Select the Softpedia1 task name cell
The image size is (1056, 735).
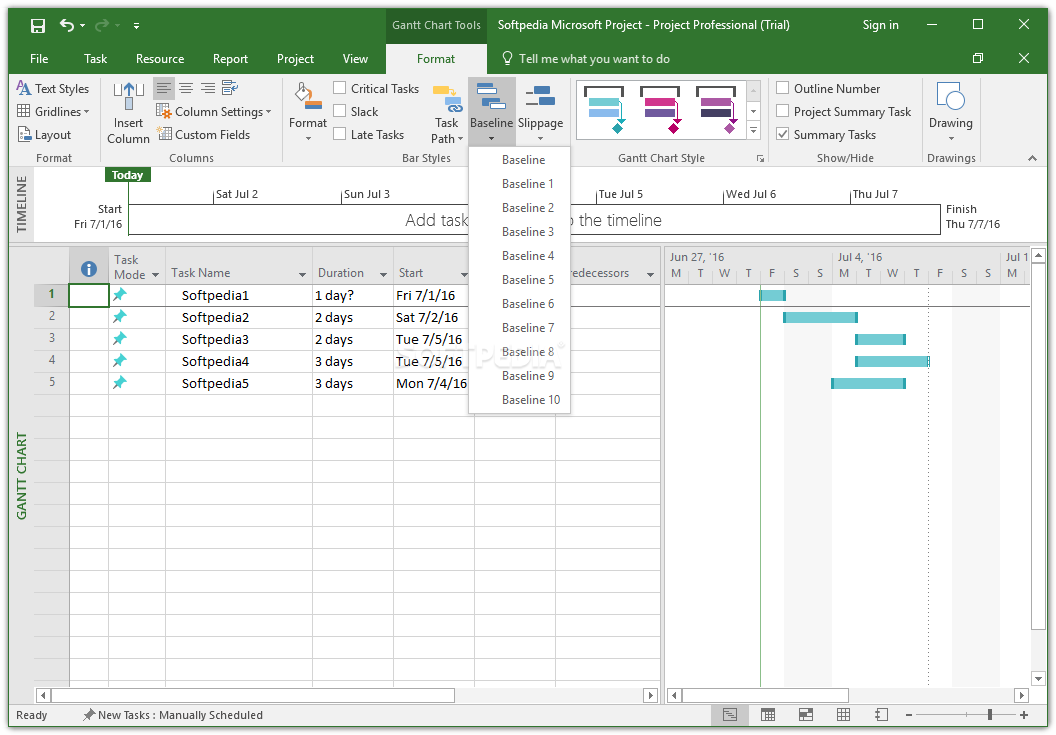(x=238, y=295)
